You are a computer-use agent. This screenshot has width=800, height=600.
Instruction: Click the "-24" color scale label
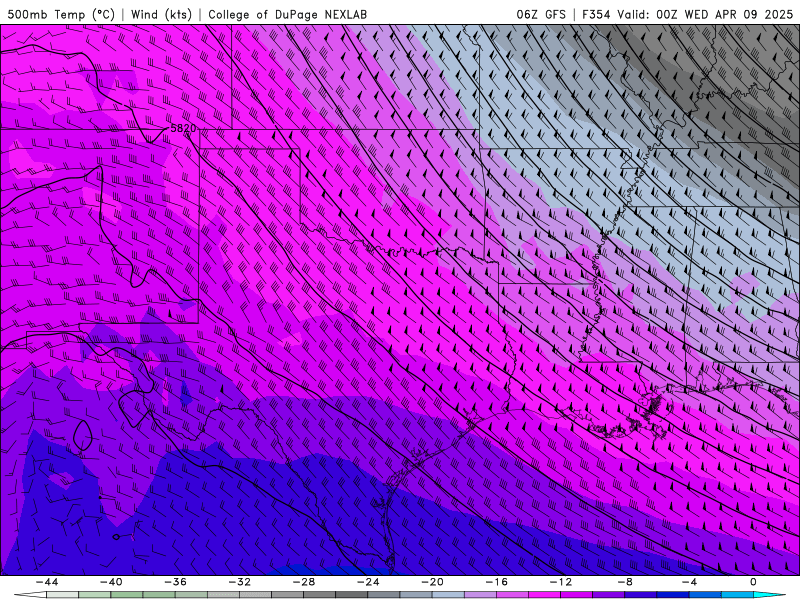coord(368,582)
